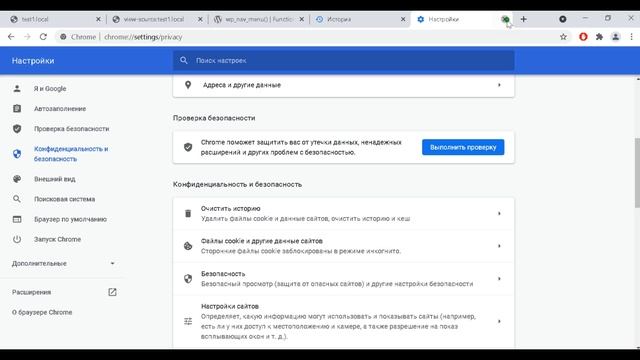Click the address bar URL chrome://settings/privacy
Screen dimensions: 640x360
[143, 37]
